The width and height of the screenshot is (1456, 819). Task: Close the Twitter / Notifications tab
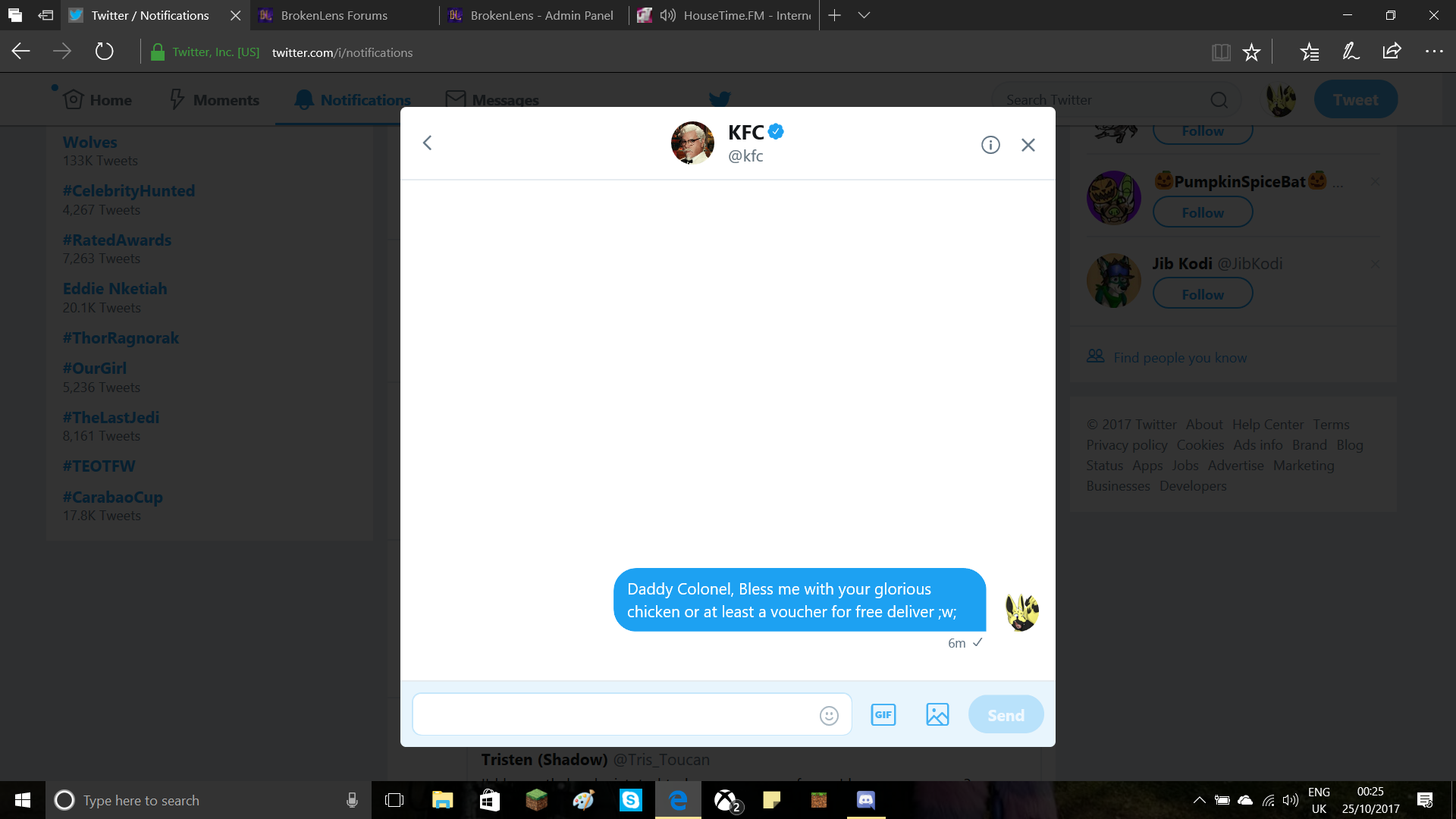click(x=235, y=15)
